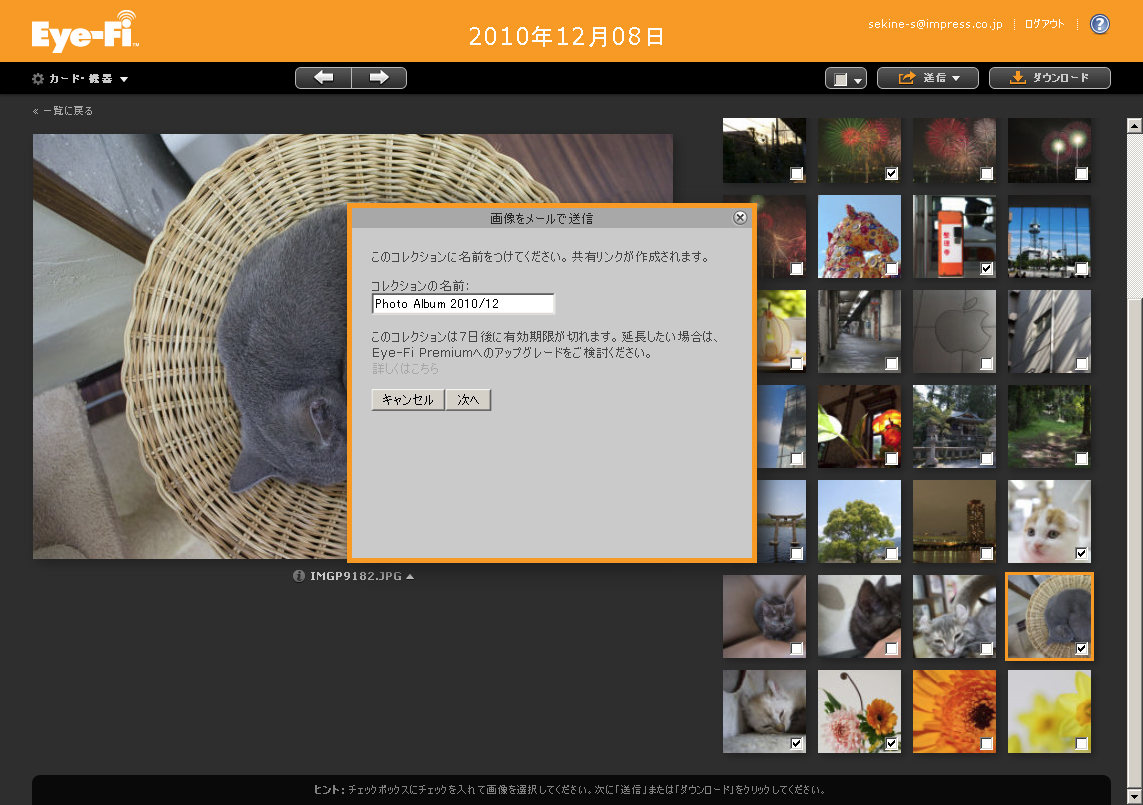Image resolution: width=1143 pixels, height=805 pixels.
Task: Click the gear icon next to カード・機器
Action: click(38, 77)
